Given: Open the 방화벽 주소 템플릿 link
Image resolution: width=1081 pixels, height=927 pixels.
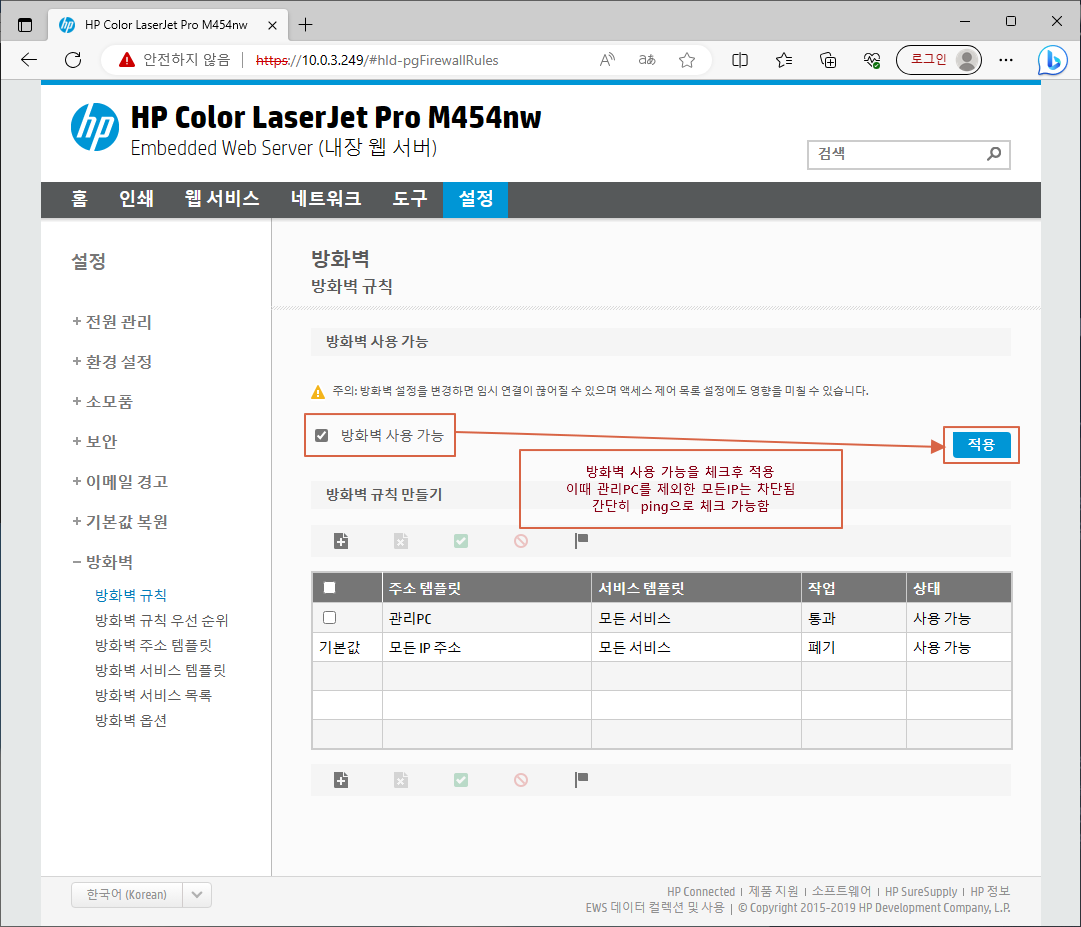Looking at the screenshot, I should [x=154, y=645].
